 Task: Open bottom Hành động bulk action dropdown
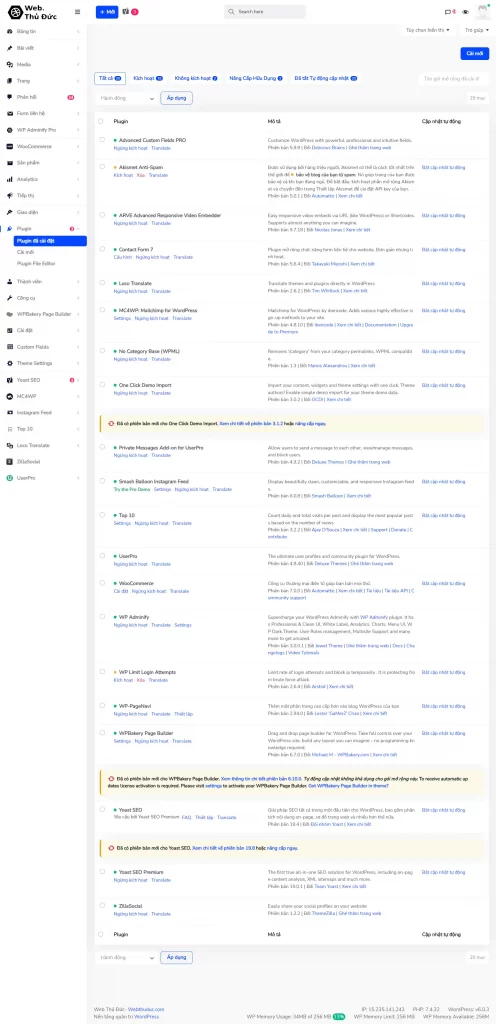click(x=126, y=957)
